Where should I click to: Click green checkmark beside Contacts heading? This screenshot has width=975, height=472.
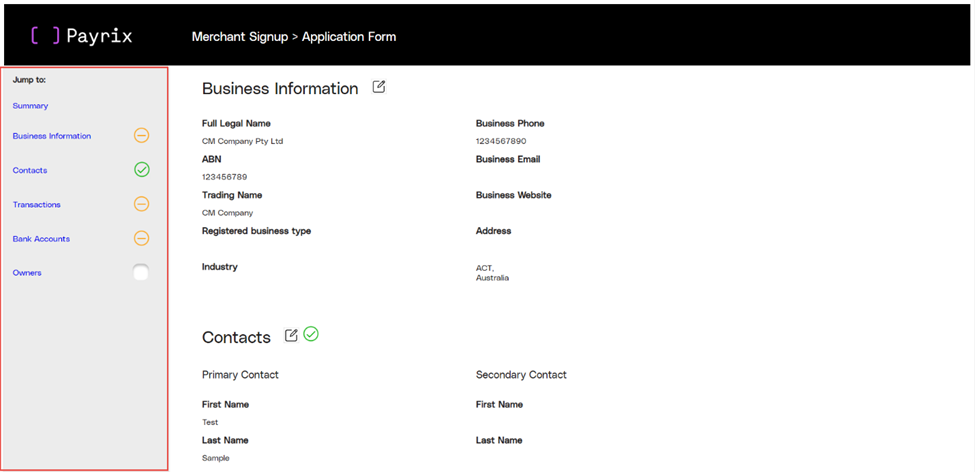[x=311, y=334]
